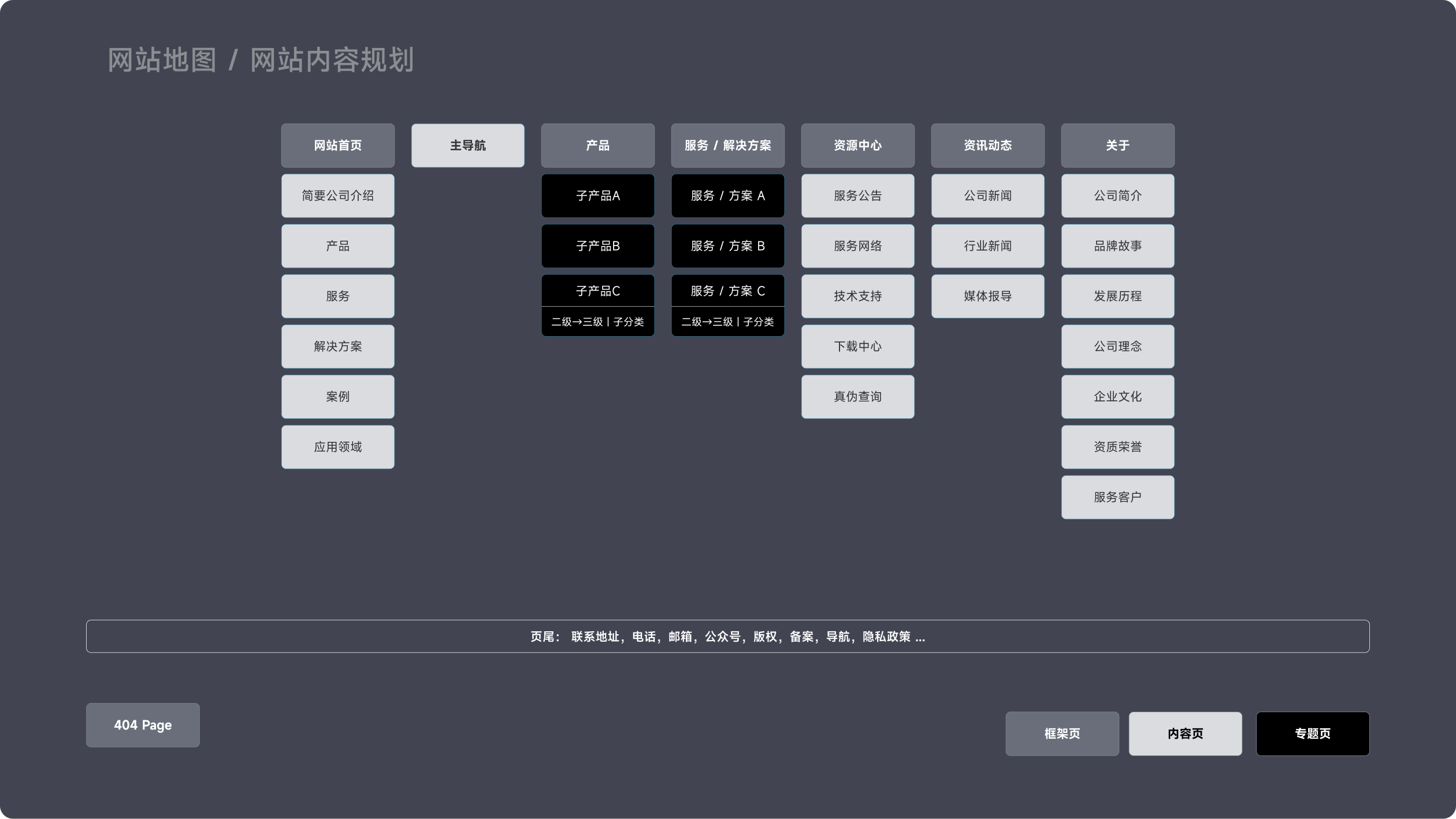Click the 技术支持 node

[857, 296]
